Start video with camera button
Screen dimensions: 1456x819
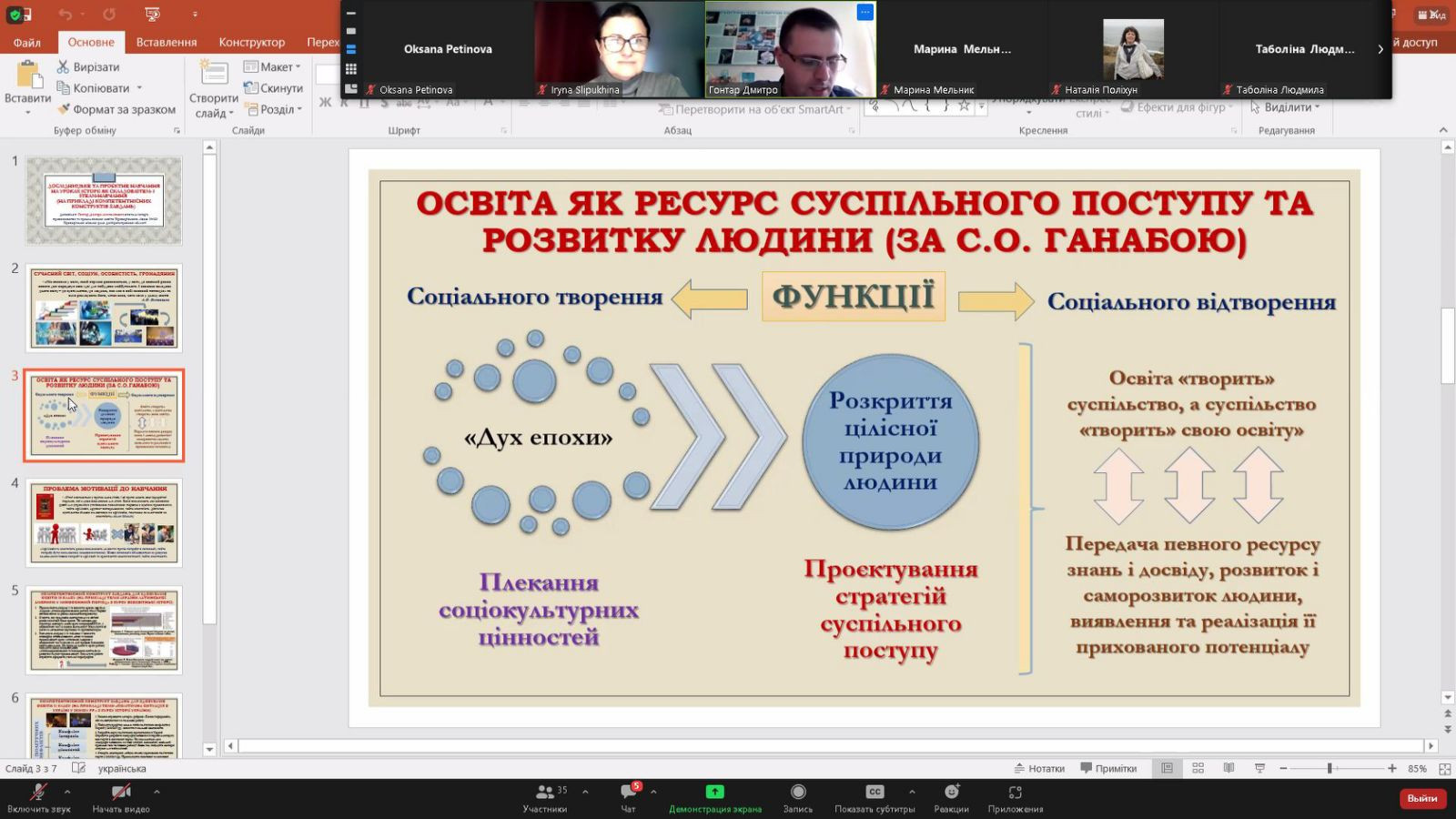[x=120, y=792]
